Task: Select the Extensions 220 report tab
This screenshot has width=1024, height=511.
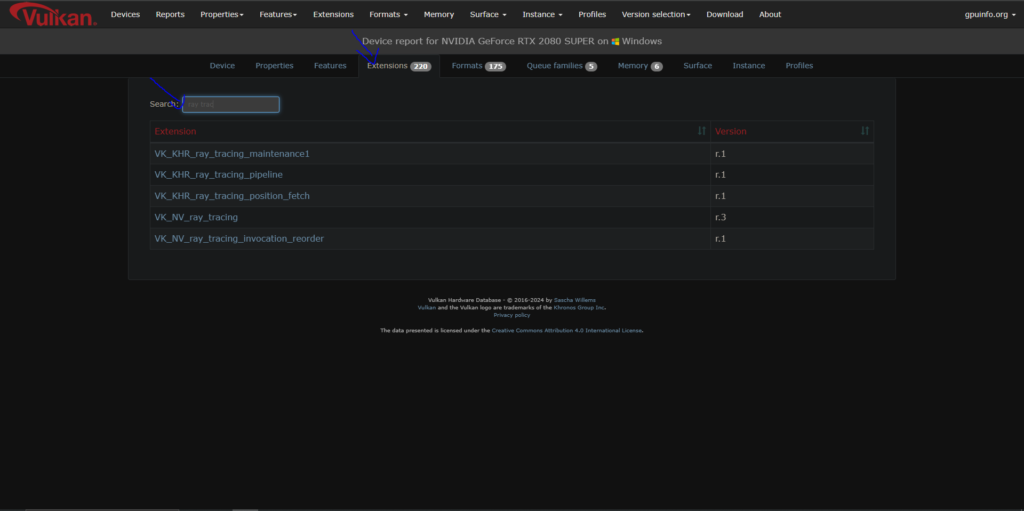Action: click(399, 66)
